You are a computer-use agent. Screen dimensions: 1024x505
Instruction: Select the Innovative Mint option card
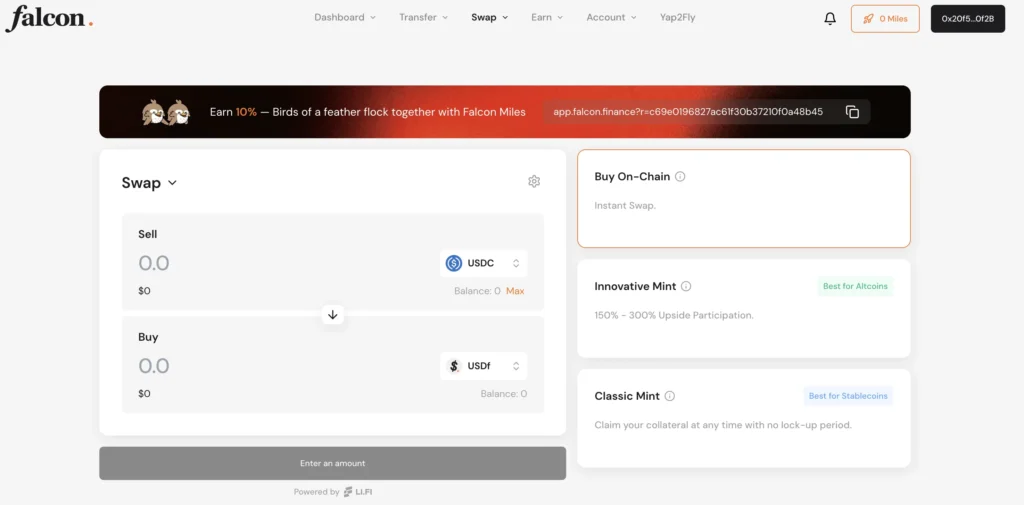744,308
